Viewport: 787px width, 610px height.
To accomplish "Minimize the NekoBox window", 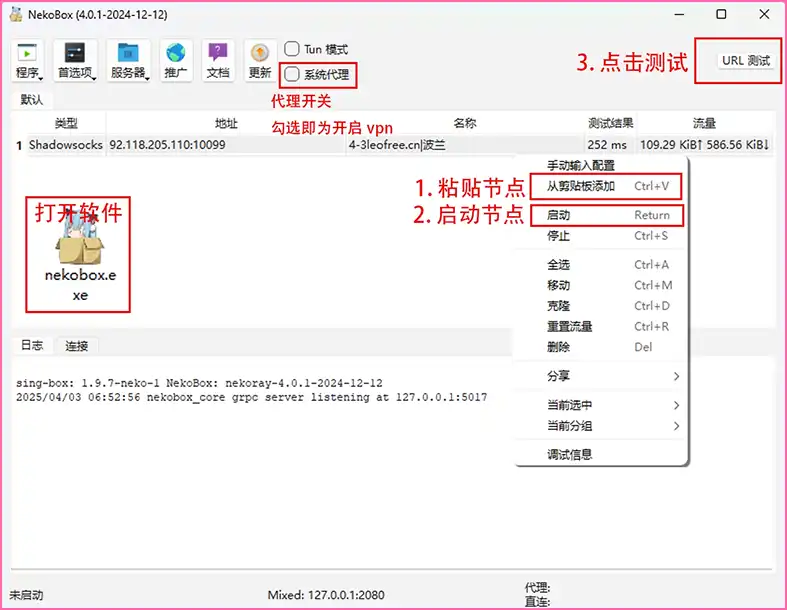I will click(x=679, y=15).
